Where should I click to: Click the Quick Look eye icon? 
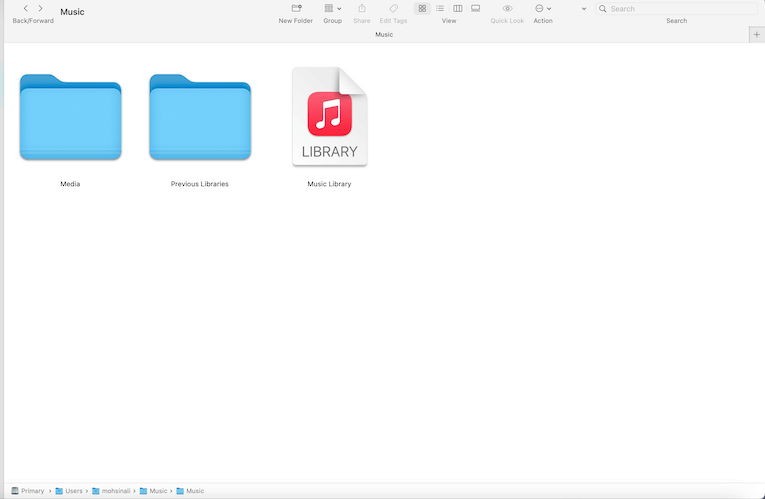pyautogui.click(x=507, y=8)
